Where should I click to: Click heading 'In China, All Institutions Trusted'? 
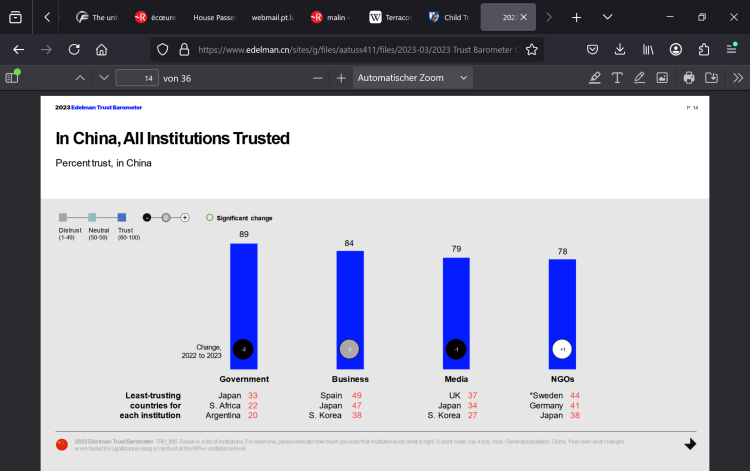(x=173, y=139)
